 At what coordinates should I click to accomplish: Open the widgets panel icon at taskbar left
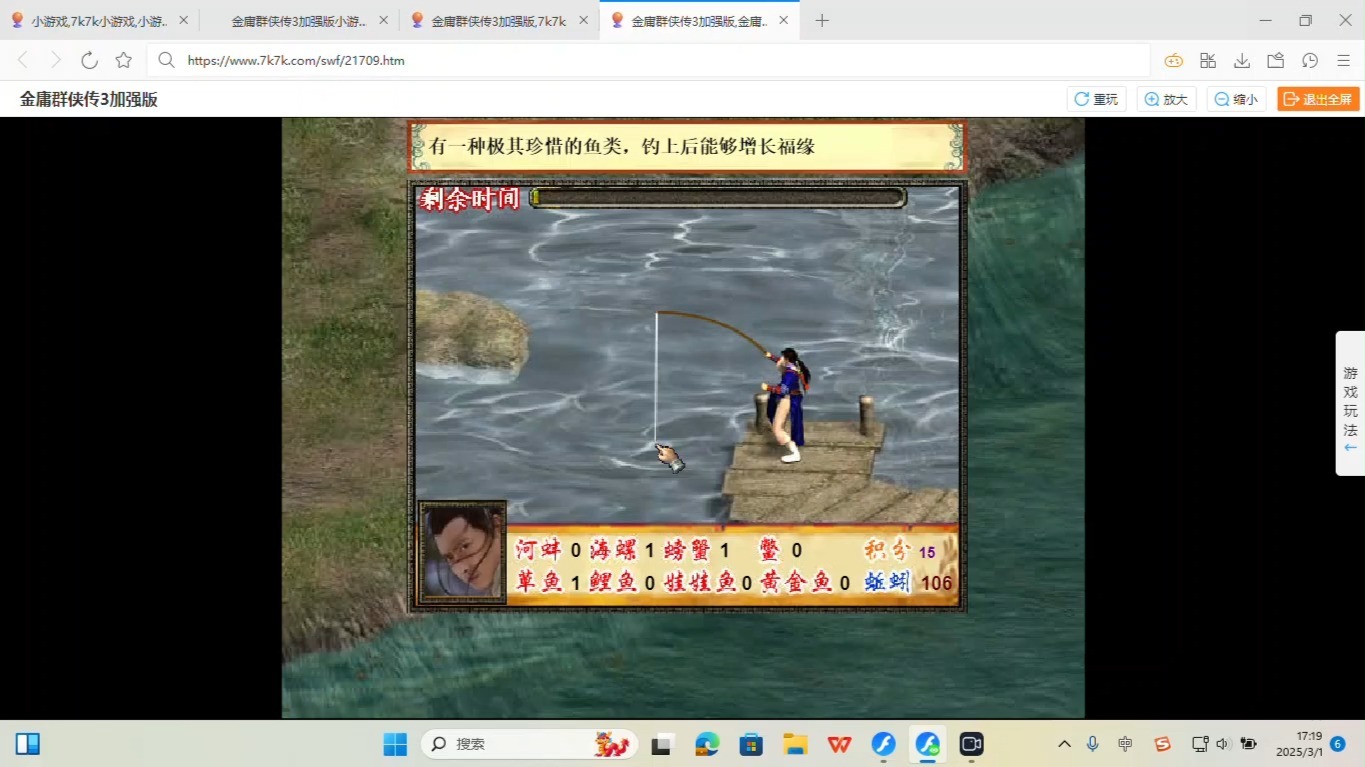coord(28,744)
